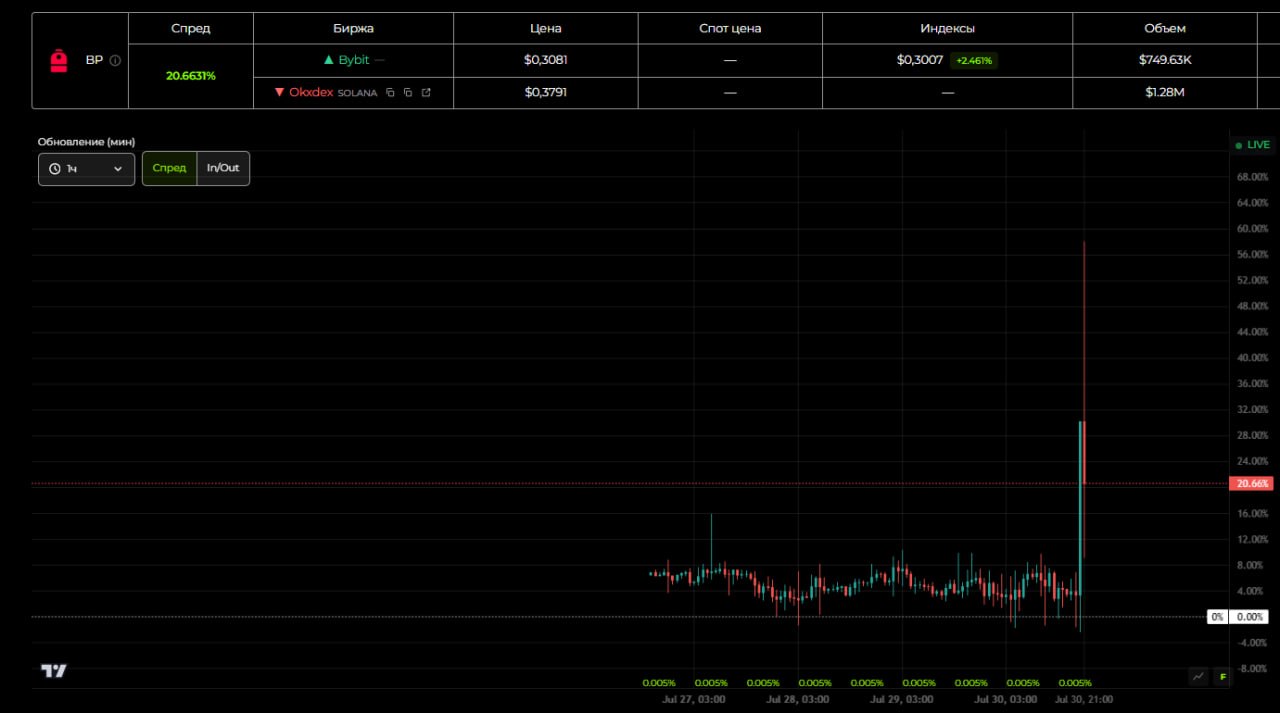Click the red BP token backpack icon

[59, 61]
